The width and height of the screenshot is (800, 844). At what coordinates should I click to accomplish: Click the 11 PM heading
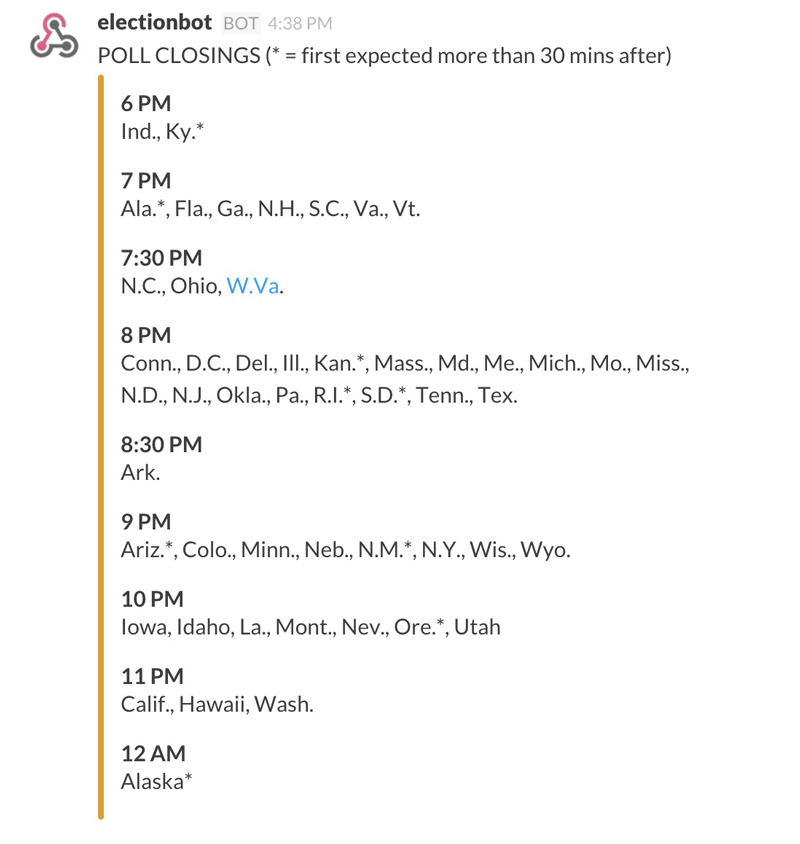[152, 677]
